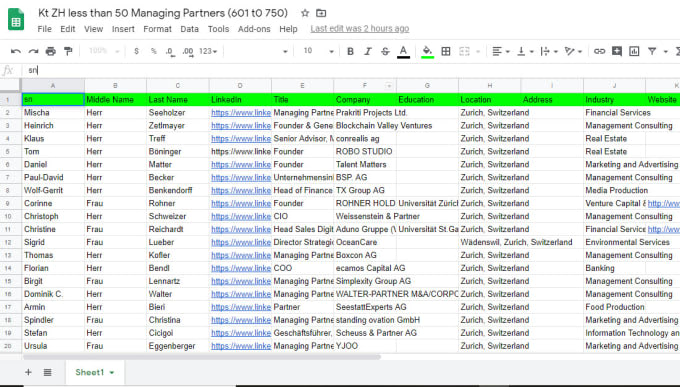Click the redo arrow icon
The image size is (680, 387).
point(33,51)
